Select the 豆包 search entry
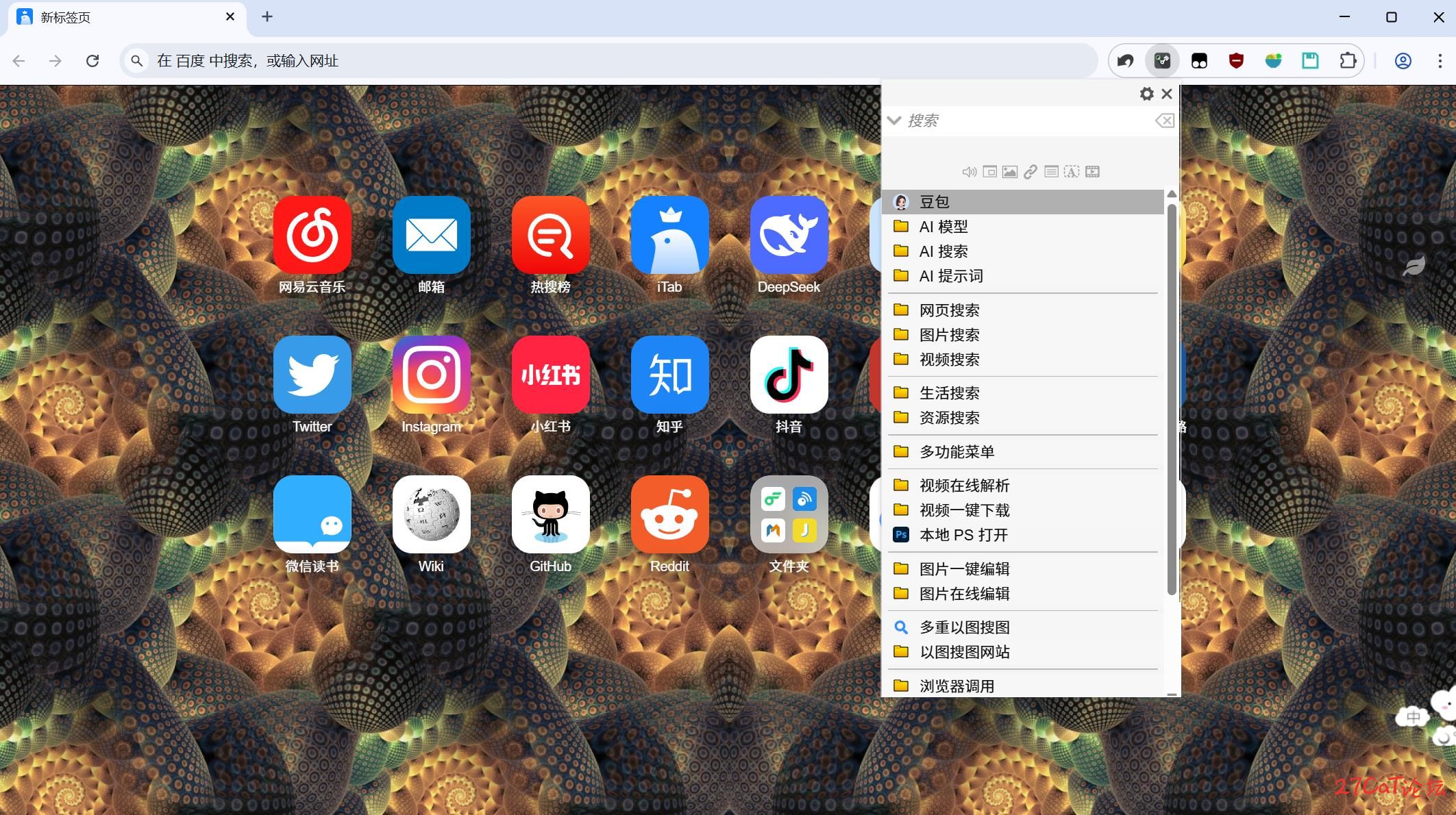This screenshot has width=1456, height=815. pyautogui.click(x=1023, y=202)
